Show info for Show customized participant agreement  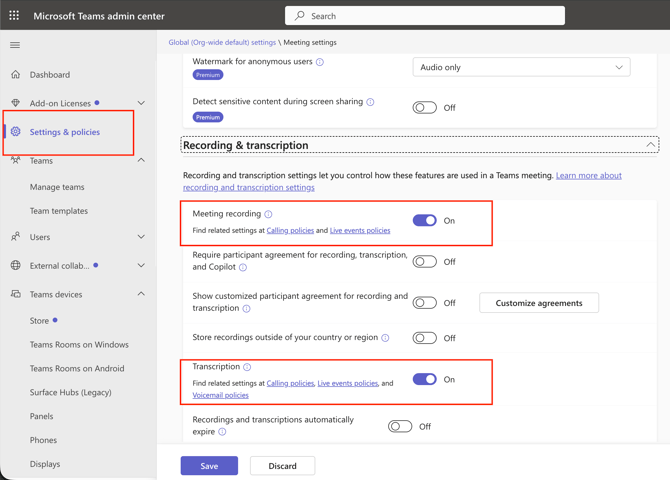click(x=247, y=309)
